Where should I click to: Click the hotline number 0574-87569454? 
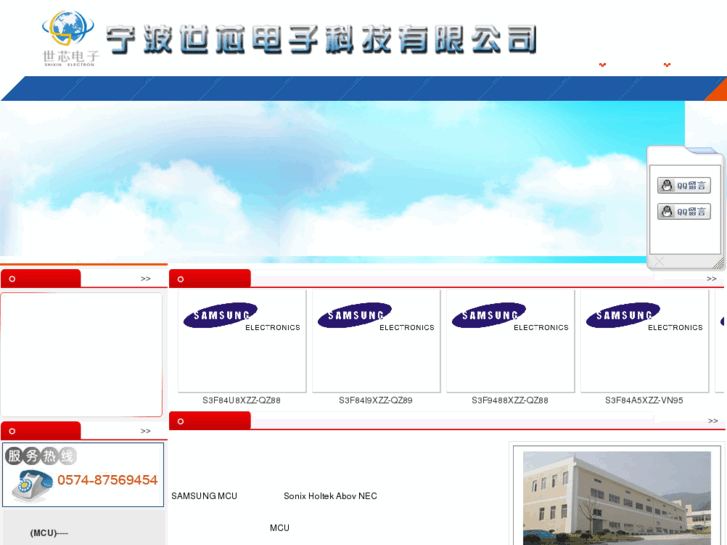(107, 480)
